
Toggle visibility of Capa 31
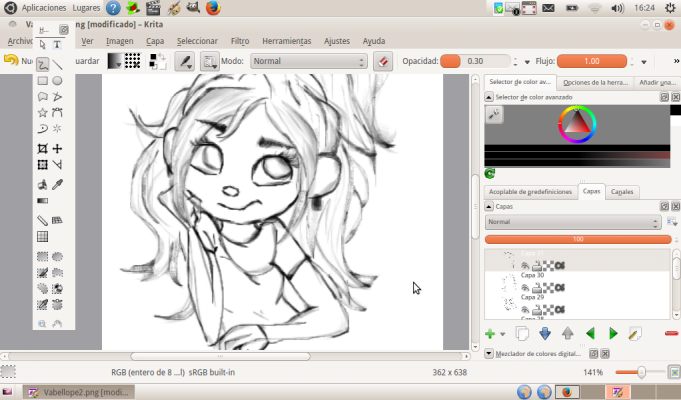[x=525, y=266]
